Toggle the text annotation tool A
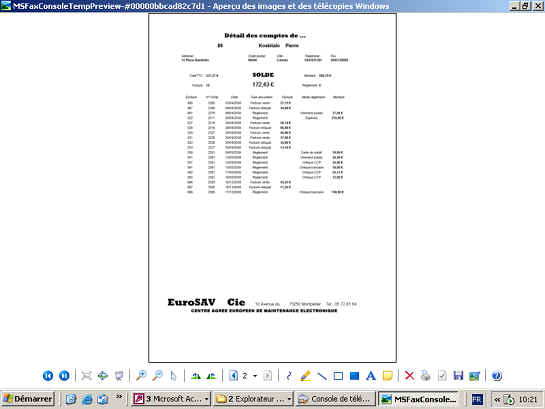The image size is (545, 409). 371,376
